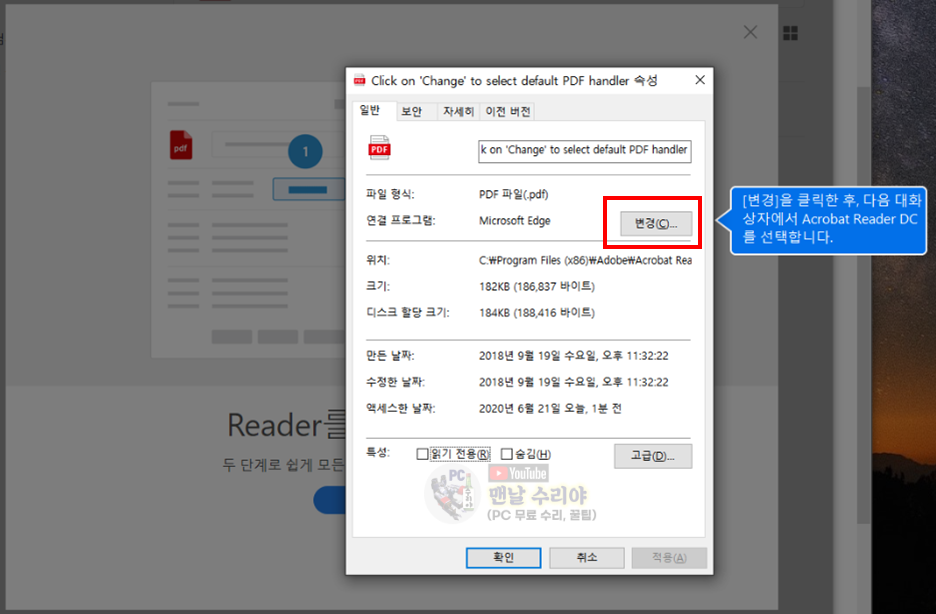
Task: Click the greyed-out 적용(A) apply button
Action: coord(669,557)
